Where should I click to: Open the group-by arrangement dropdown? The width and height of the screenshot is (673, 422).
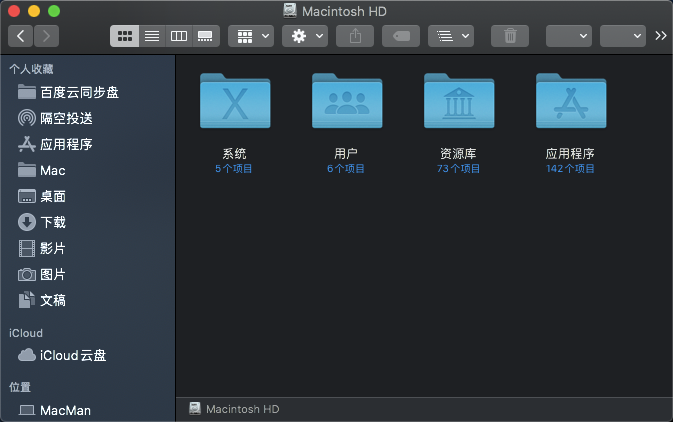coord(251,36)
